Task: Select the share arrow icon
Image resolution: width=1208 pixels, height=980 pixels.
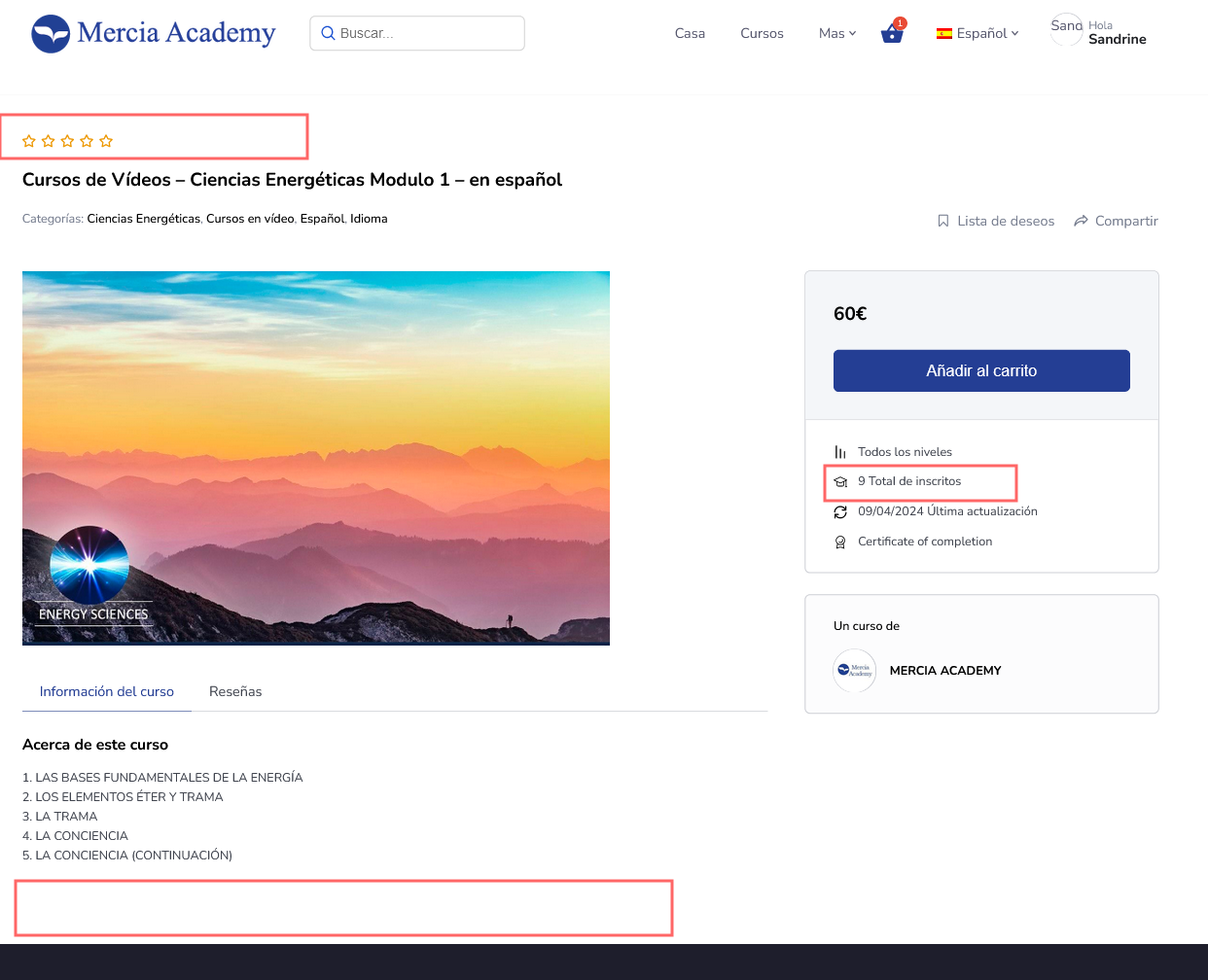Action: pos(1081,221)
